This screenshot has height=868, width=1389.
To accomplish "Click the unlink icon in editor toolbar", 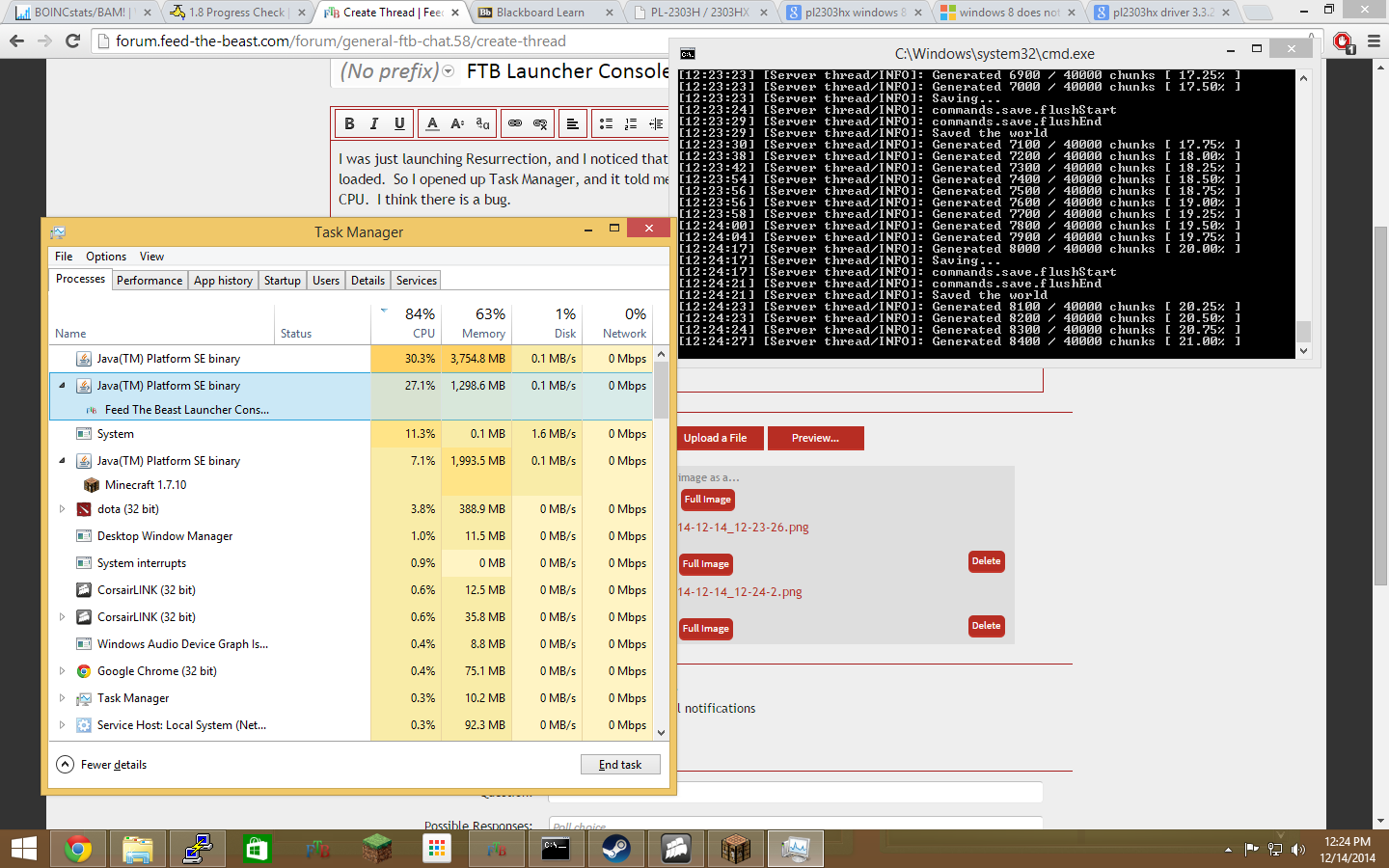I will point(540,123).
